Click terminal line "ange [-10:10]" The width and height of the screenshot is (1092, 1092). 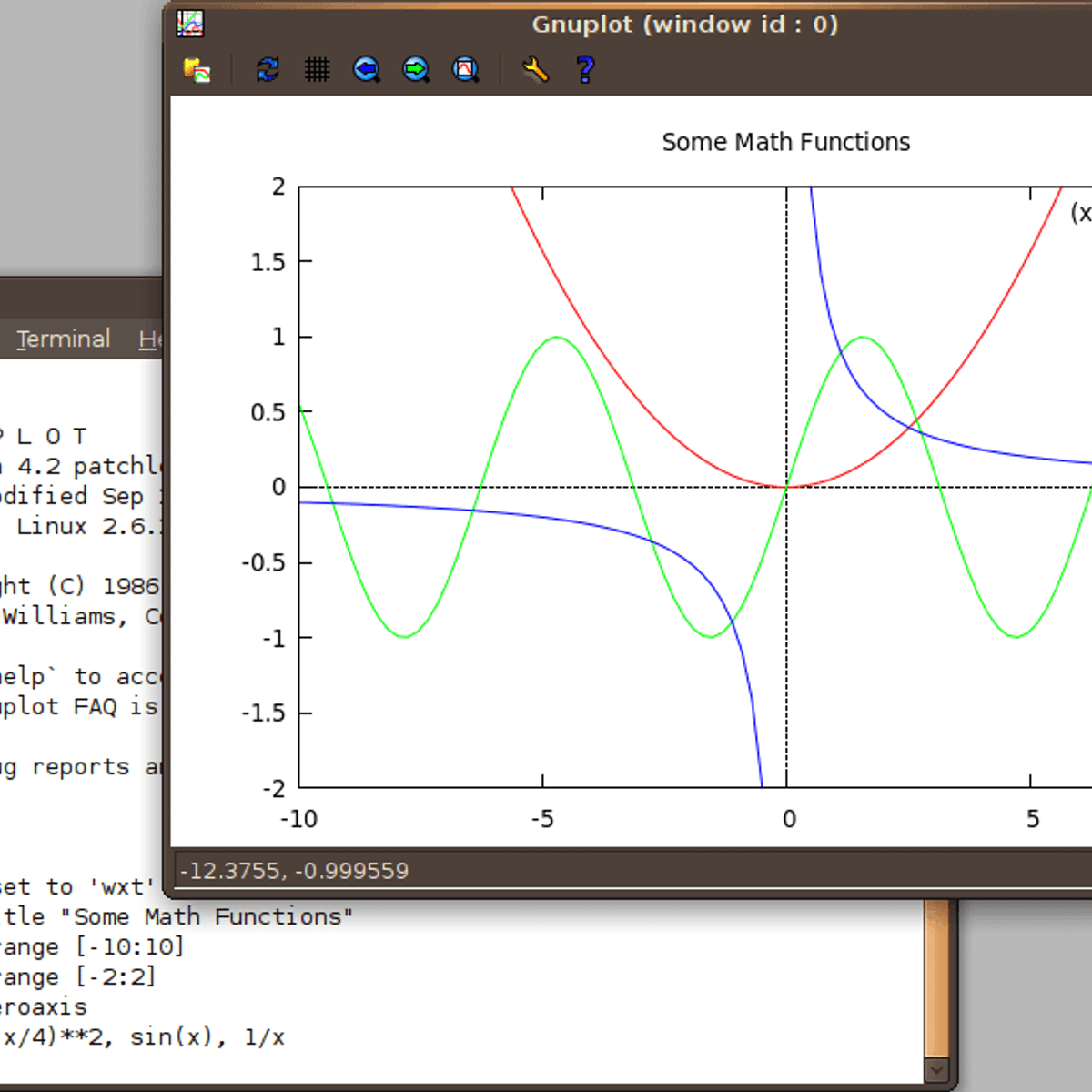92,946
